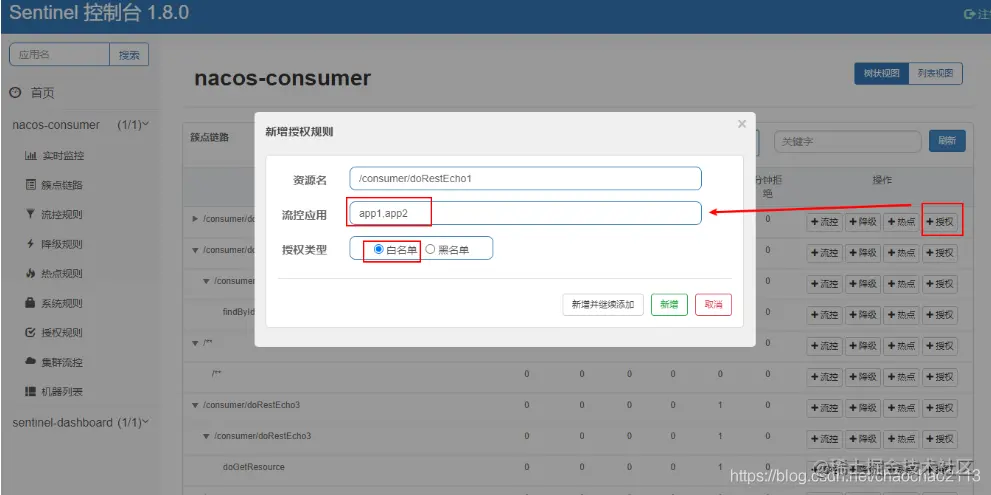Click +授权 in the findById row

pyautogui.click(x=940, y=315)
